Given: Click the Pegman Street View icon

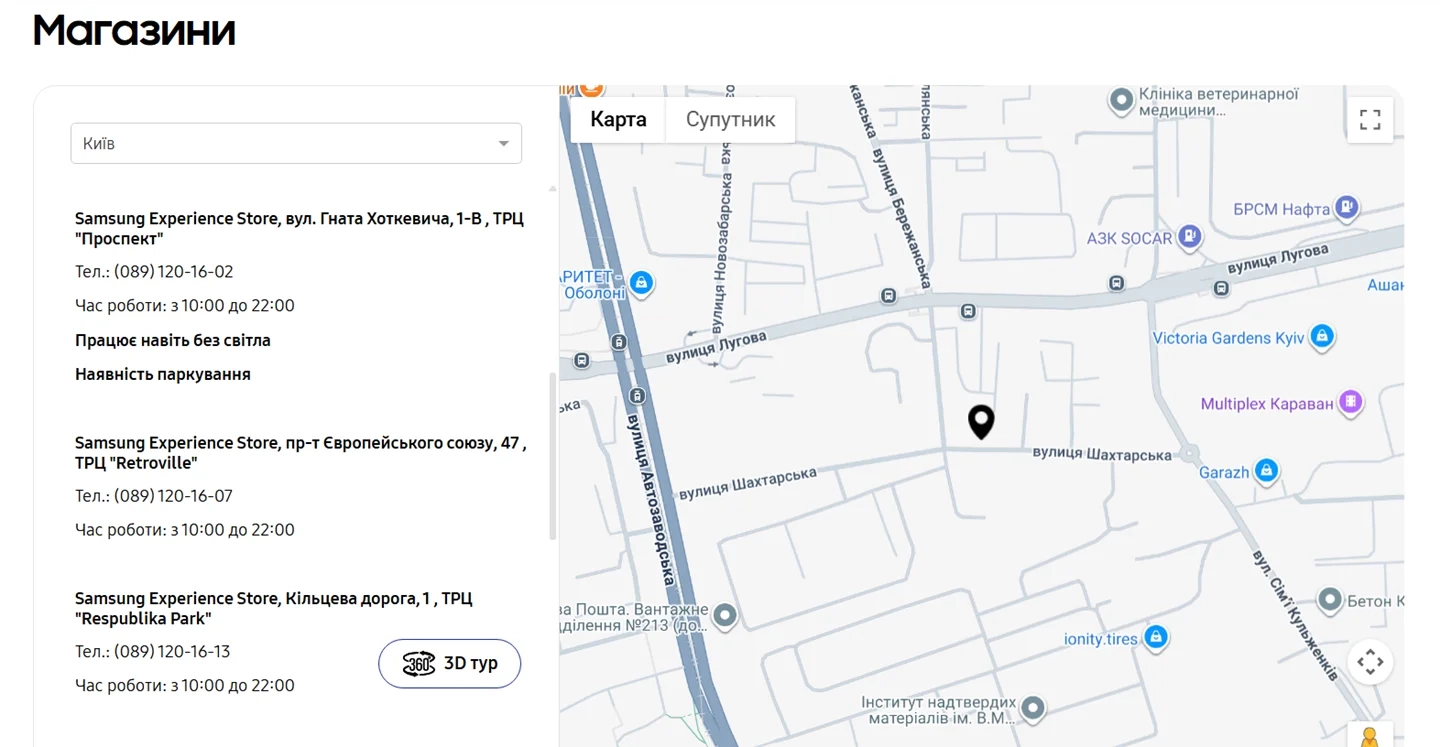Looking at the screenshot, I should pos(1370,737).
